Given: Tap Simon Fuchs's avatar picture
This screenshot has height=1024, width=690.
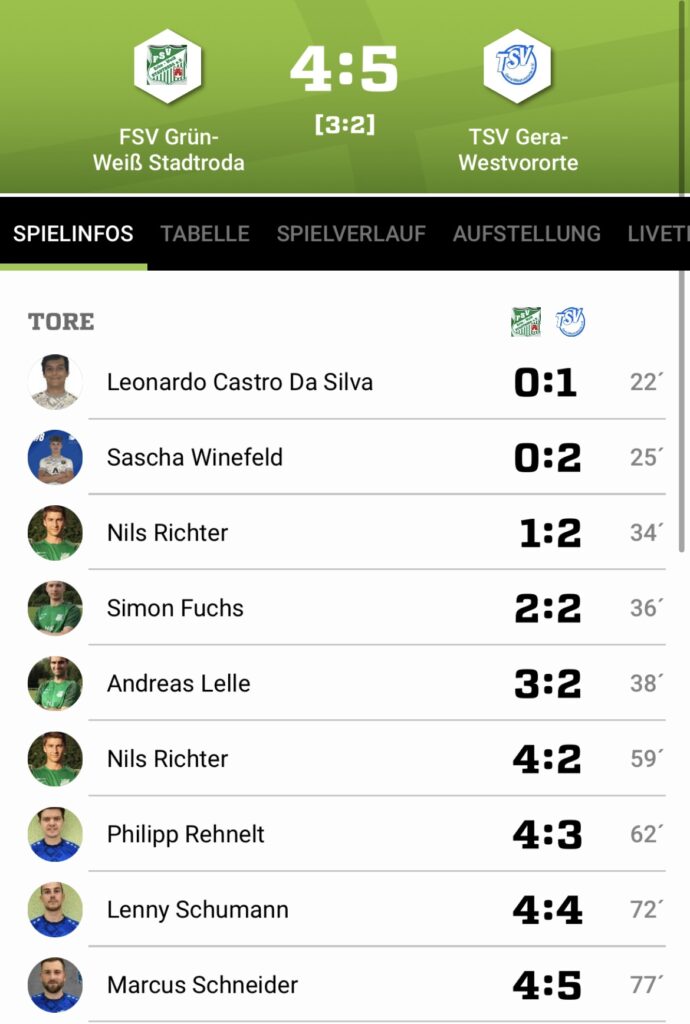Looking at the screenshot, I should [55, 608].
